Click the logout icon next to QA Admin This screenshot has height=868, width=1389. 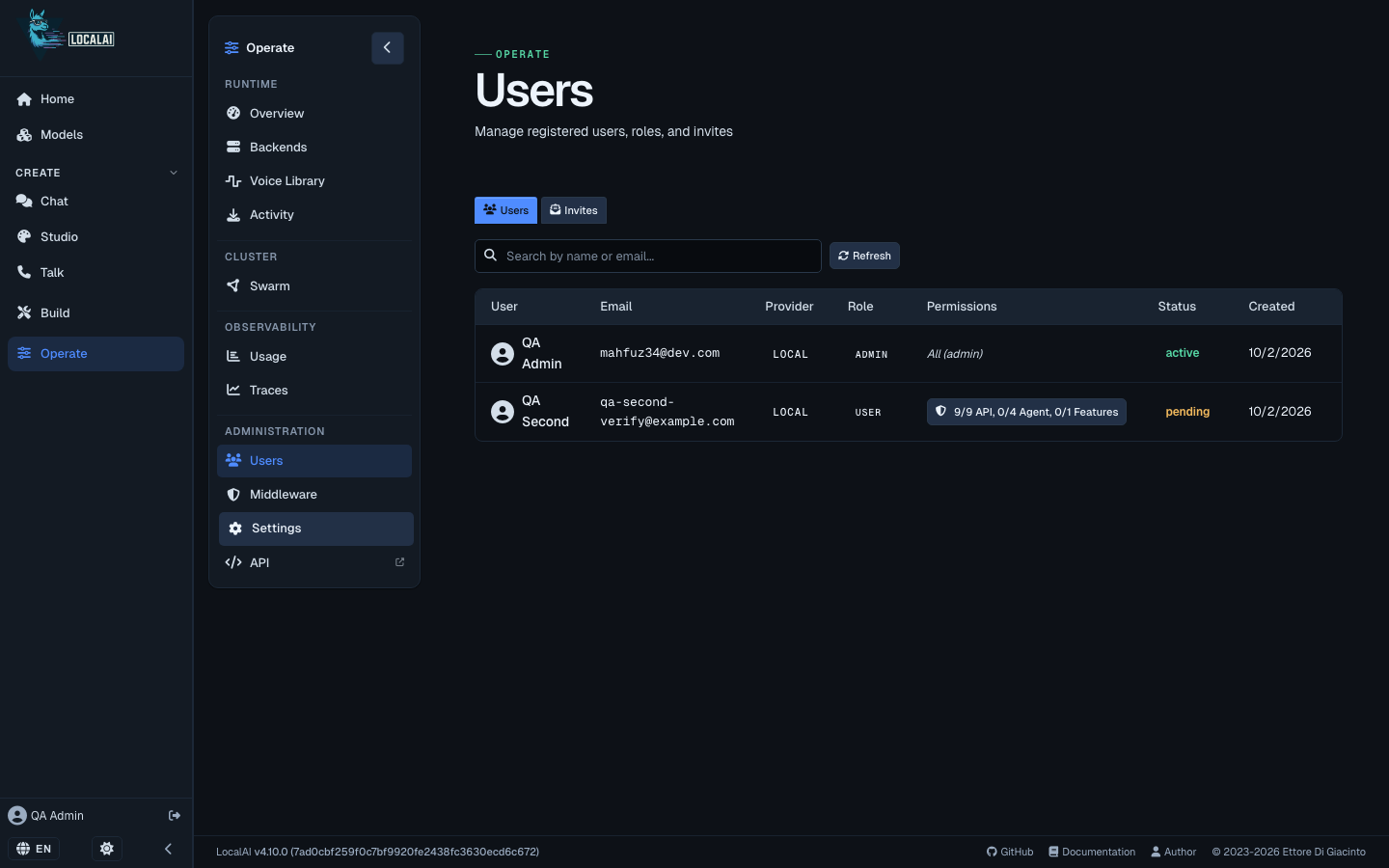[175, 816]
